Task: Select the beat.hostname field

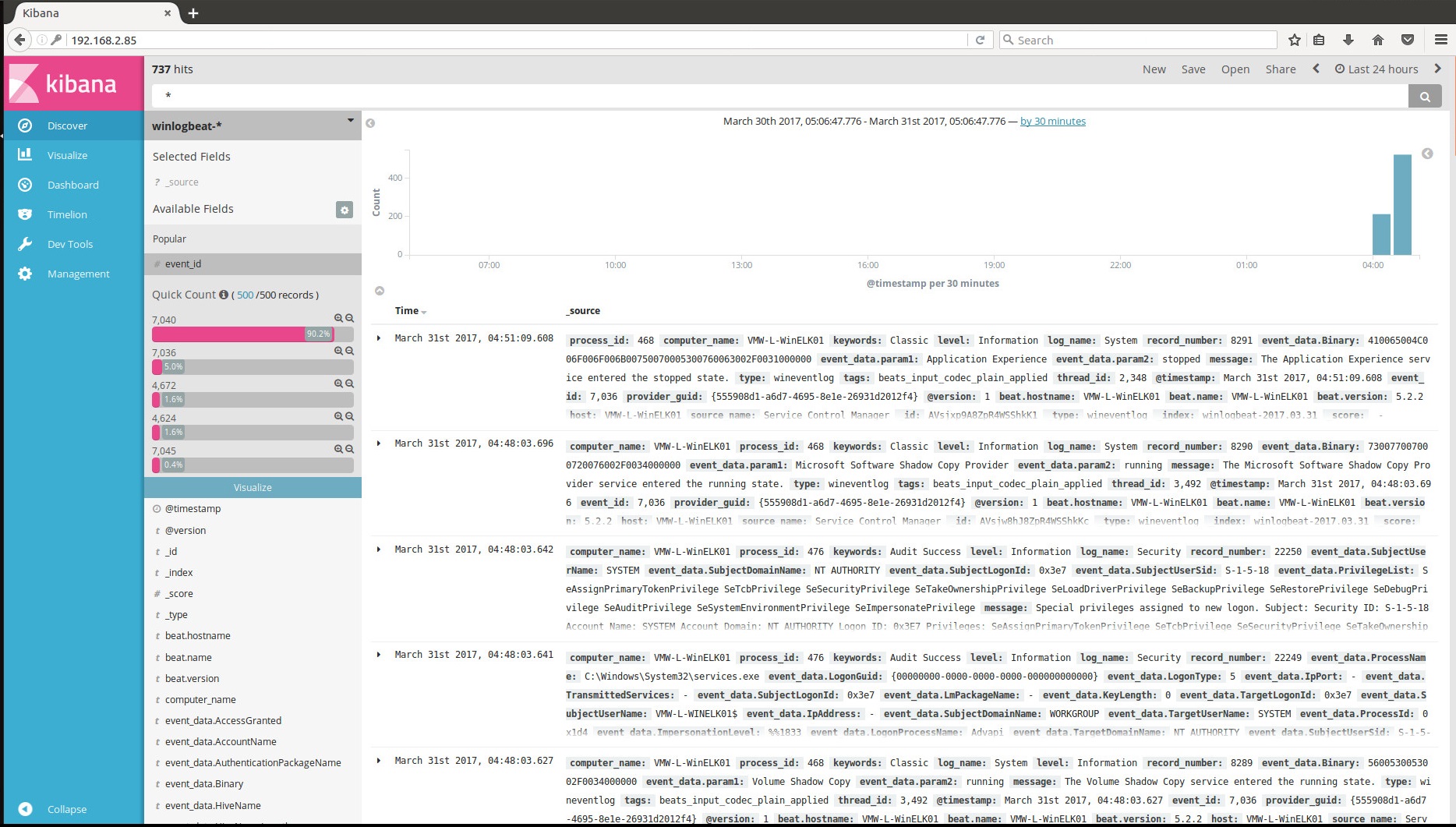Action: click(x=197, y=635)
